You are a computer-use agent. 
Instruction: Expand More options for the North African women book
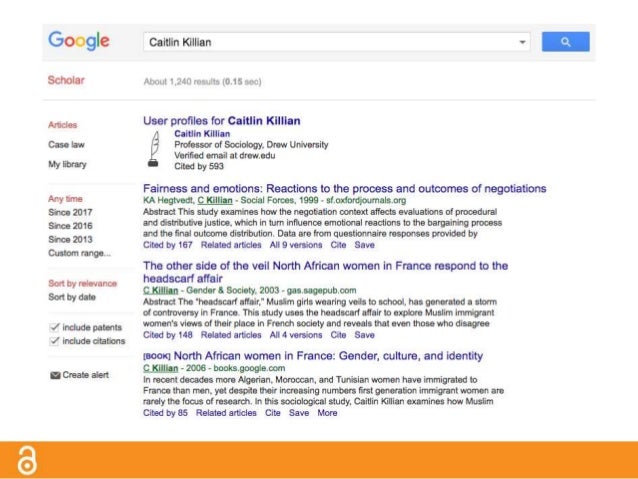327,413
